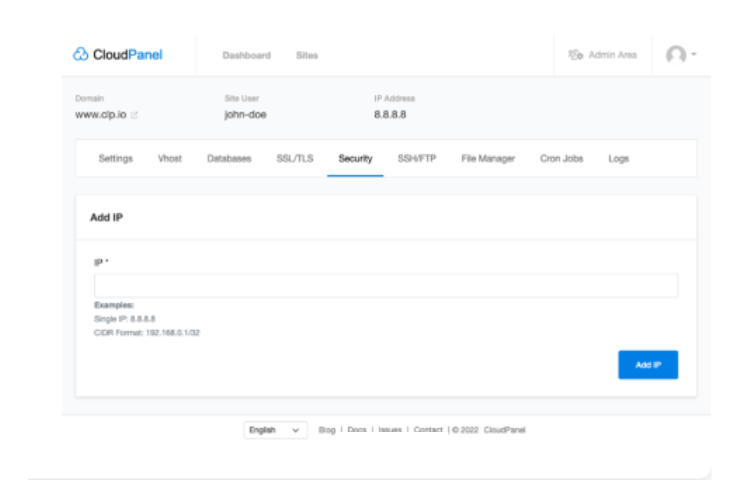Go to the Dashboard menu item
Screen dimensions: 740x492
click(x=246, y=55)
